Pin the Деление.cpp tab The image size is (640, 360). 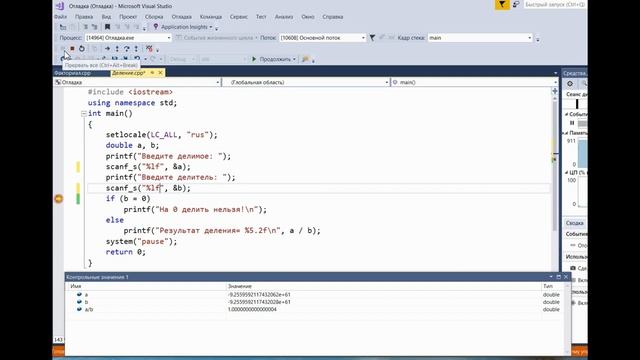pos(152,73)
